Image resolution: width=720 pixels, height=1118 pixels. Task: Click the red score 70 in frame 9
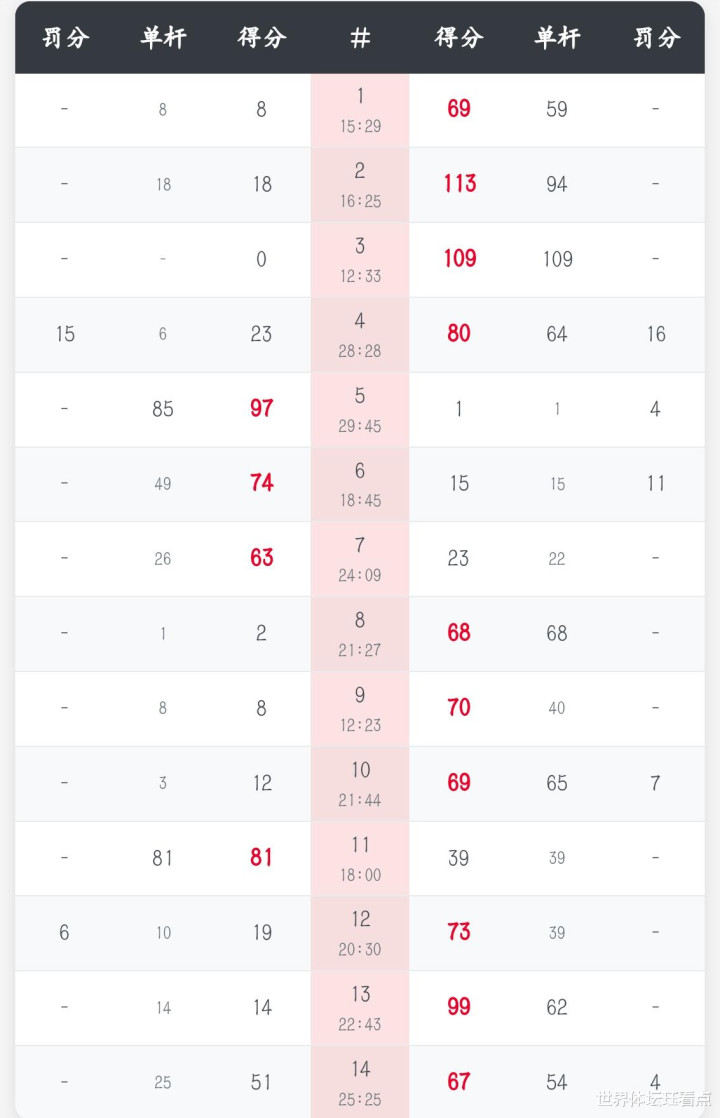click(459, 708)
